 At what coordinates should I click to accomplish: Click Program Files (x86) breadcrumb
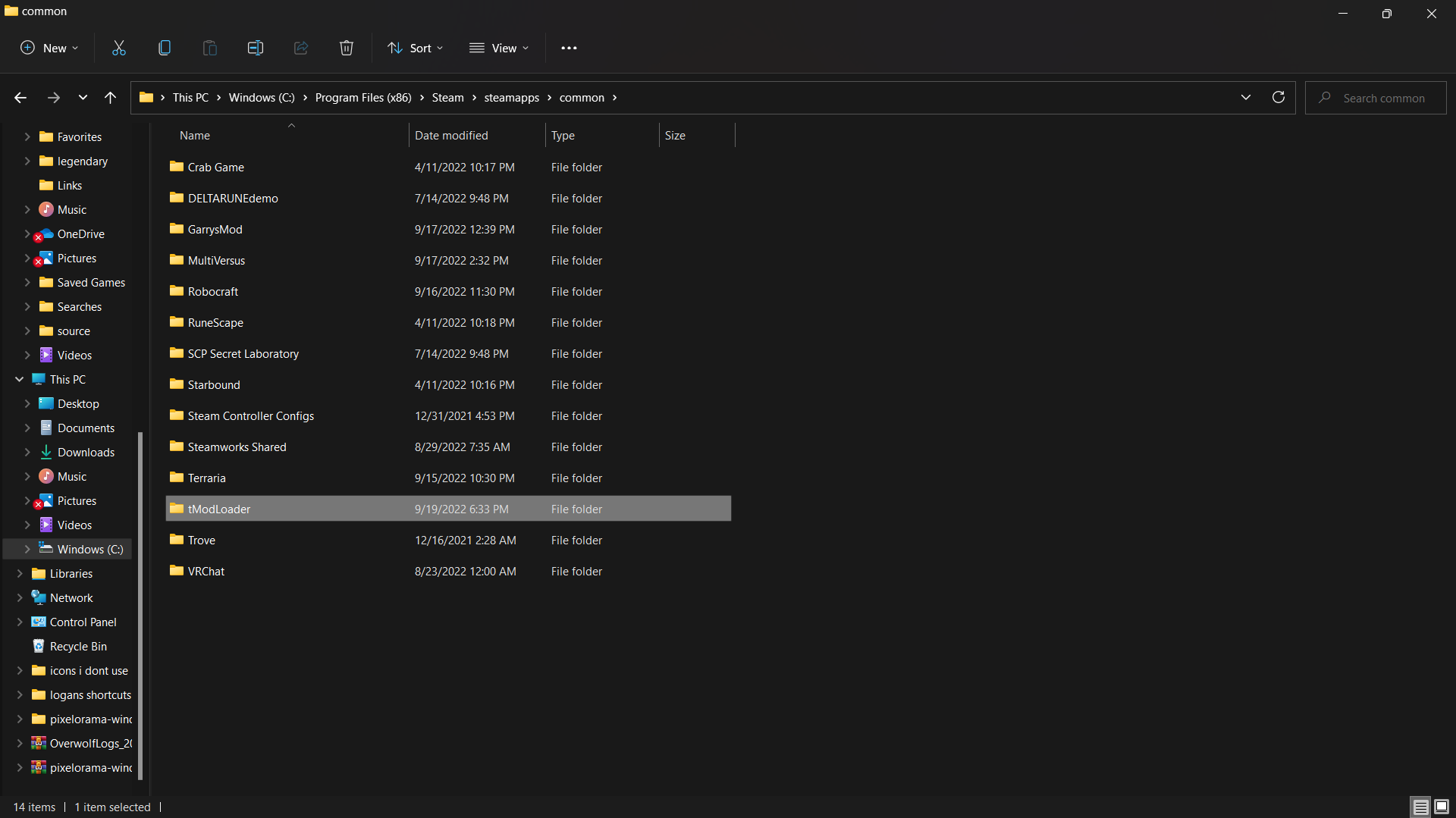[x=363, y=97]
